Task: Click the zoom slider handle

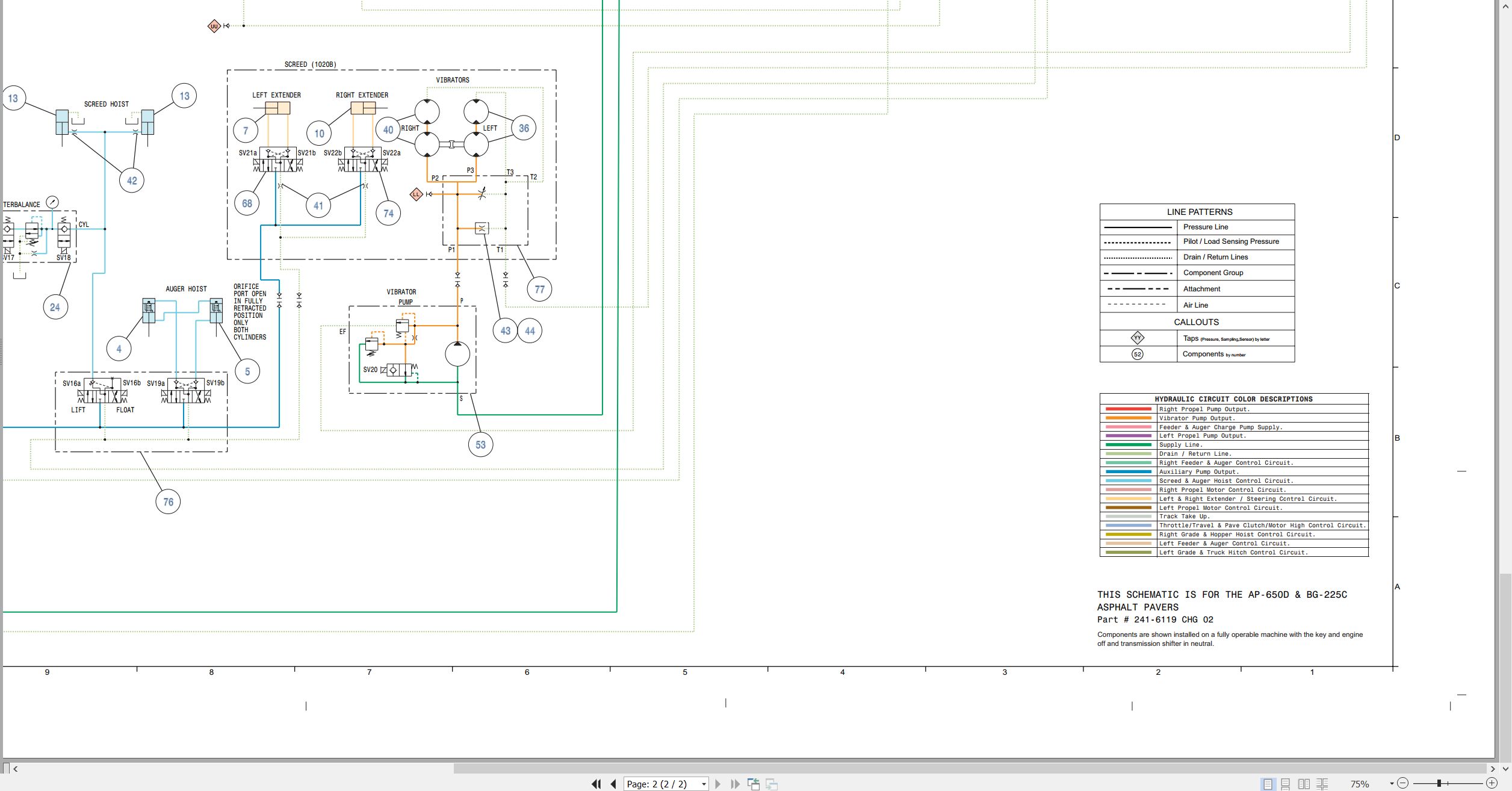Action: click(x=1439, y=783)
